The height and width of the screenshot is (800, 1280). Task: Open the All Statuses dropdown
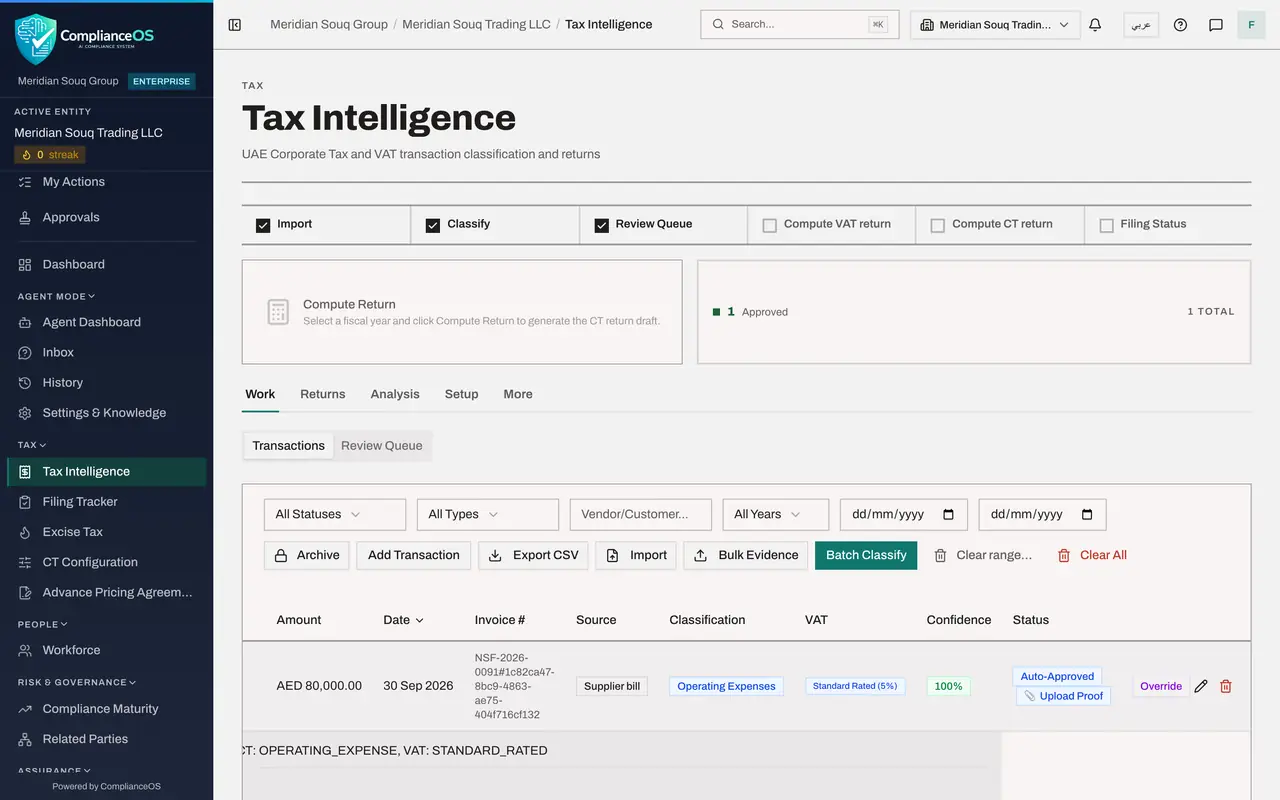[335, 514]
